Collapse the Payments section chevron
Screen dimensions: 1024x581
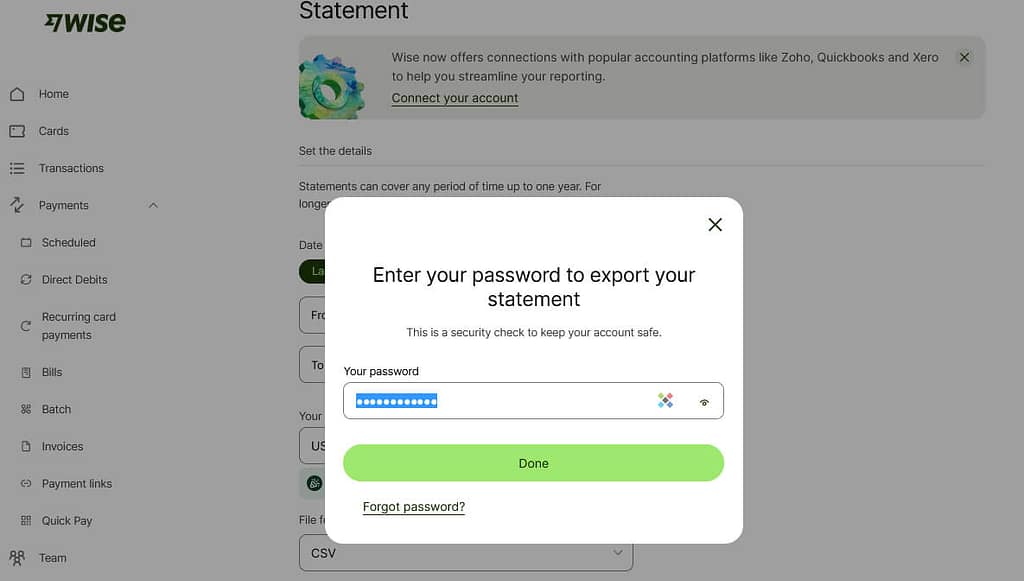click(153, 205)
